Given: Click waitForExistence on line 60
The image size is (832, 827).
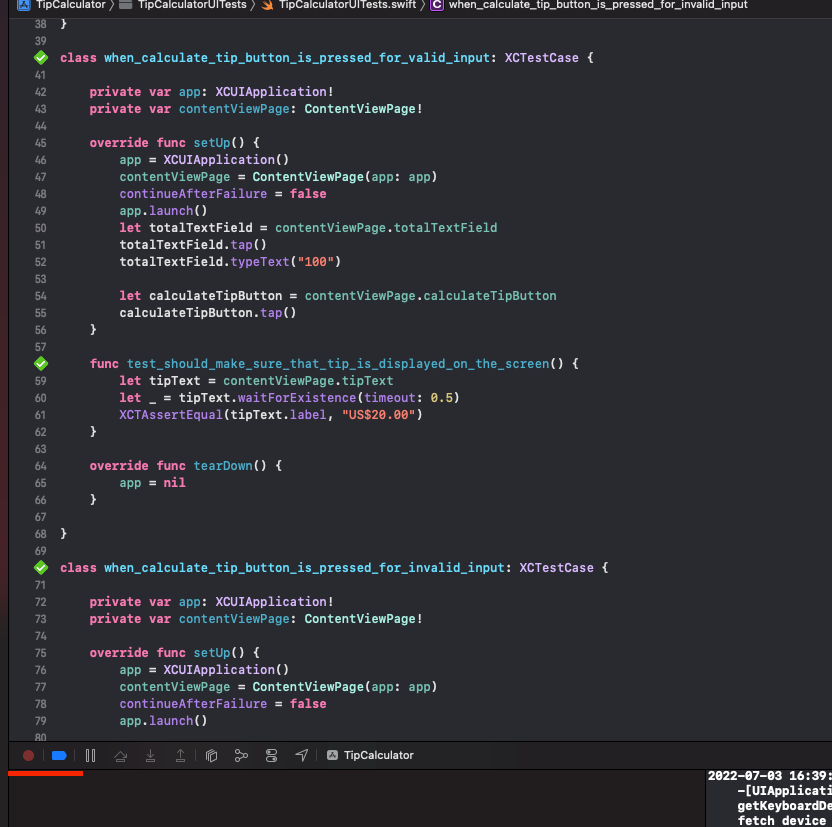Looking at the screenshot, I should (297, 398).
